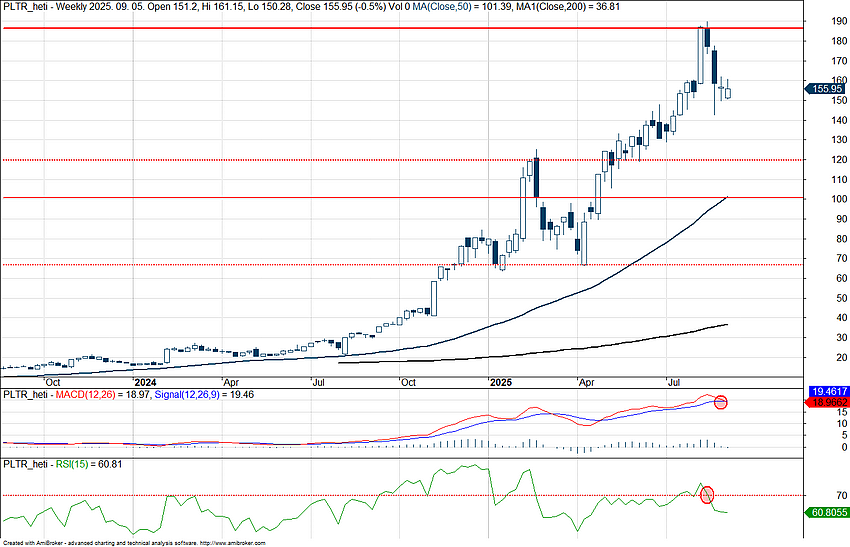Click the Oct label just before 2025
Viewport: 850px width, 547px height.
(x=408, y=383)
